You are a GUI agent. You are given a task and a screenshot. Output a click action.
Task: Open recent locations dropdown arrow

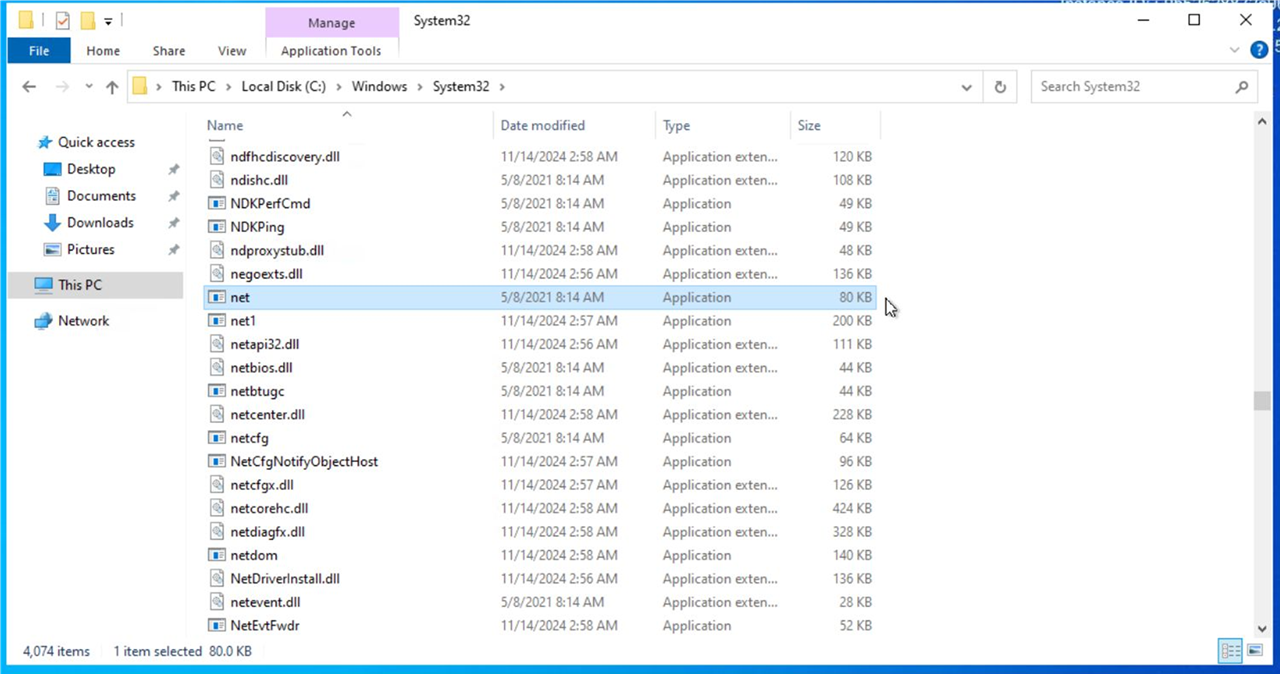pyautogui.click(x=86, y=87)
